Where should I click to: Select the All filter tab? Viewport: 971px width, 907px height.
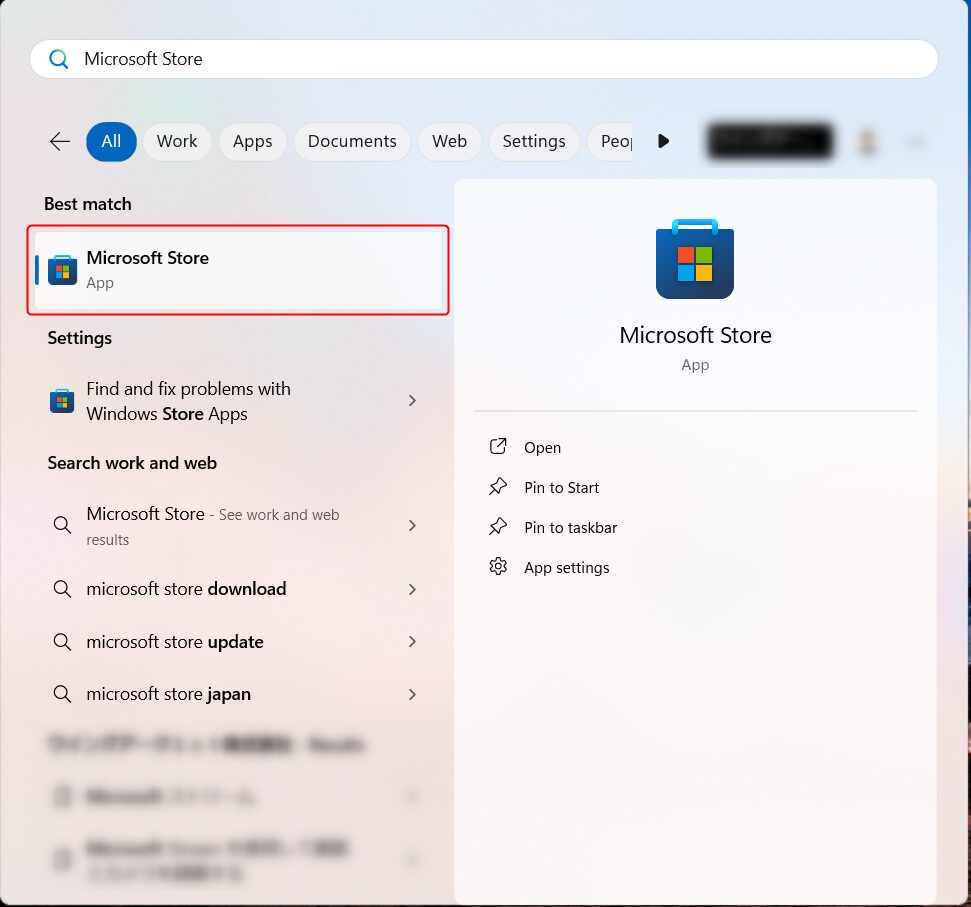(111, 142)
